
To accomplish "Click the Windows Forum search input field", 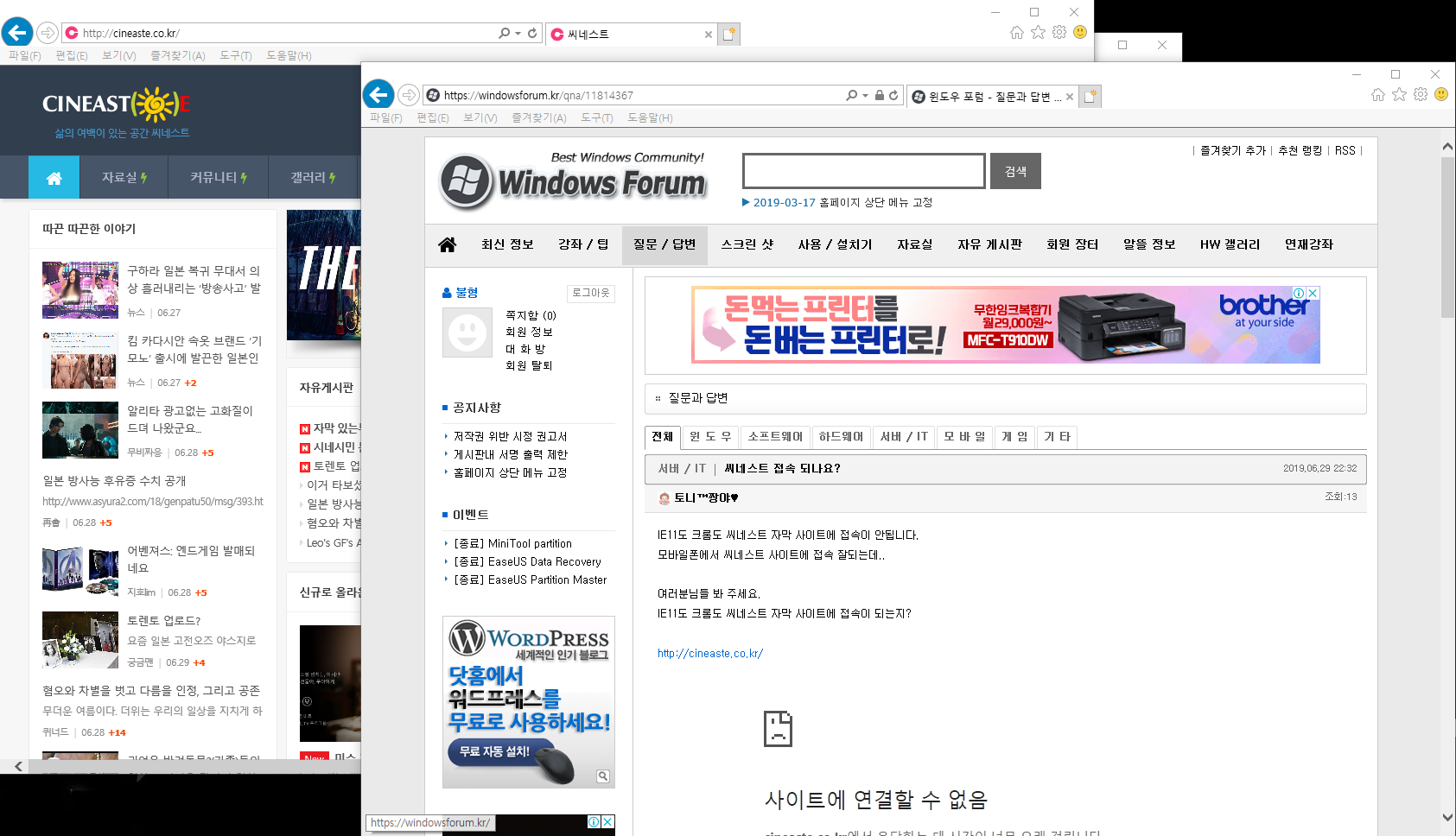I will tap(864, 171).
